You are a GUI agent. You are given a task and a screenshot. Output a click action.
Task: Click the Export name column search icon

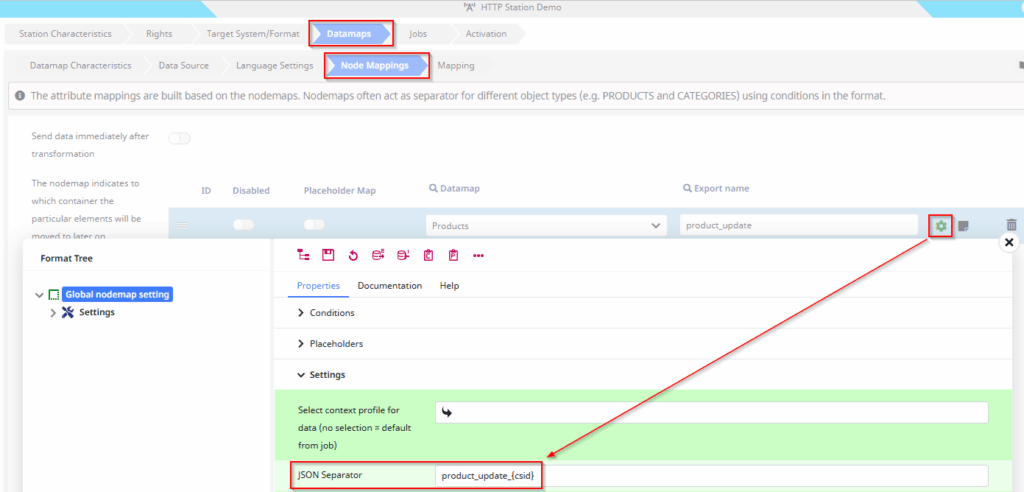tap(686, 188)
